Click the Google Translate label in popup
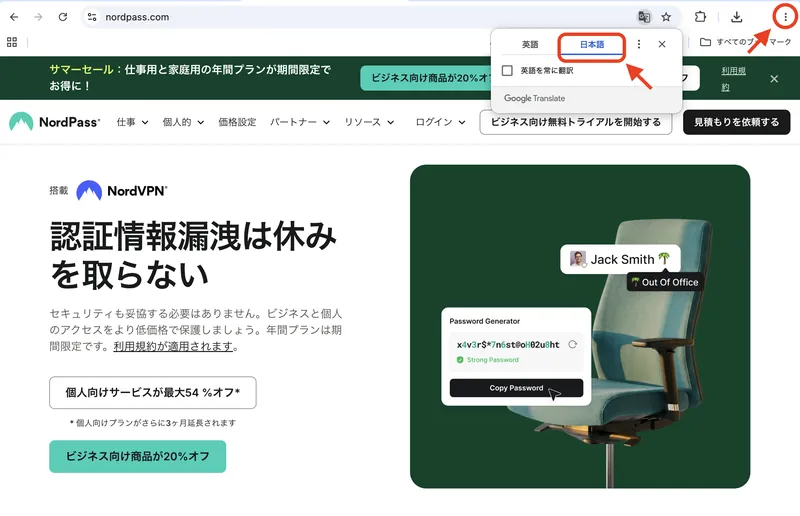800x516 pixels. click(x=534, y=98)
